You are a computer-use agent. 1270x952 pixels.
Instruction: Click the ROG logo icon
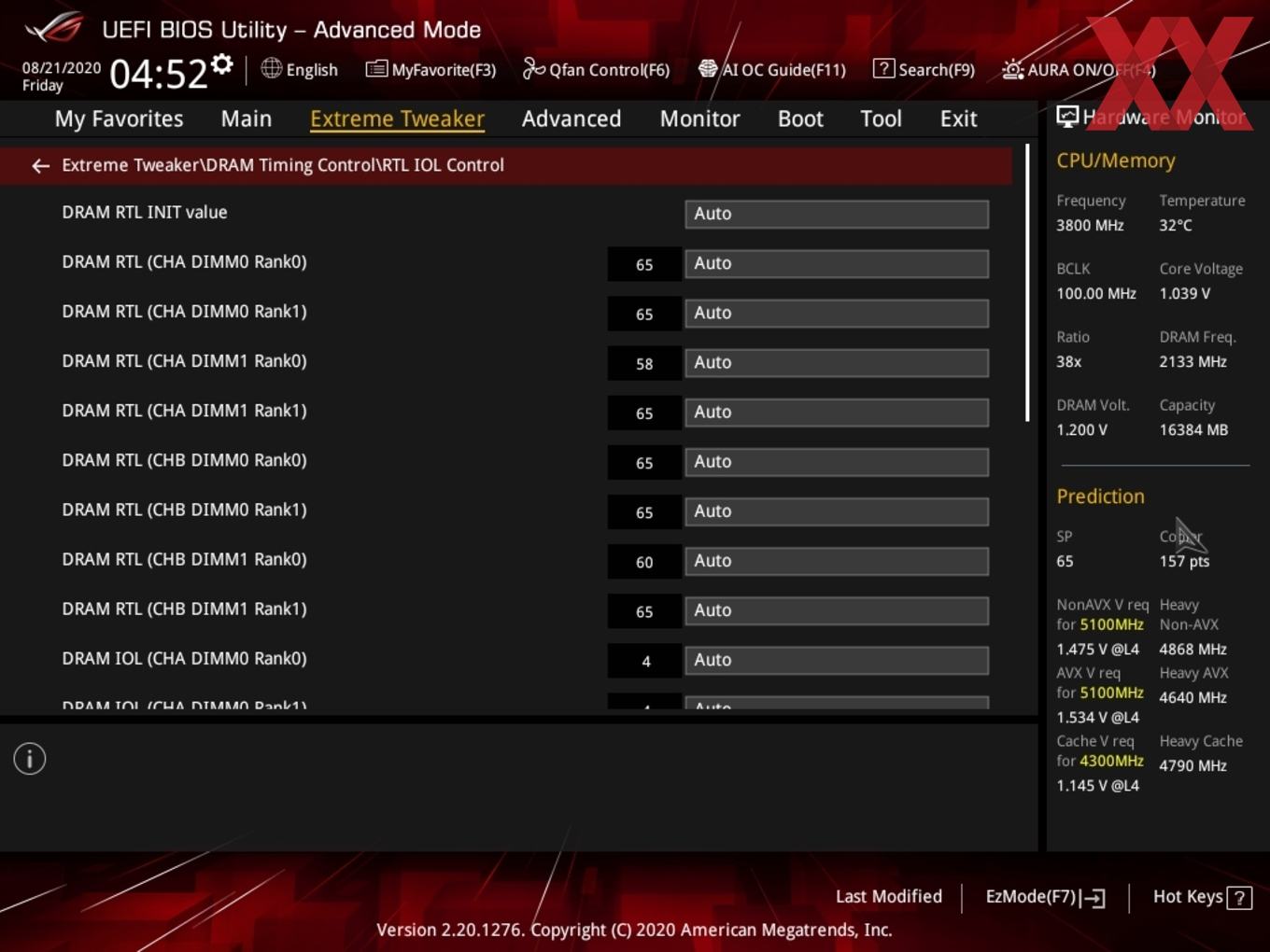tap(53, 28)
